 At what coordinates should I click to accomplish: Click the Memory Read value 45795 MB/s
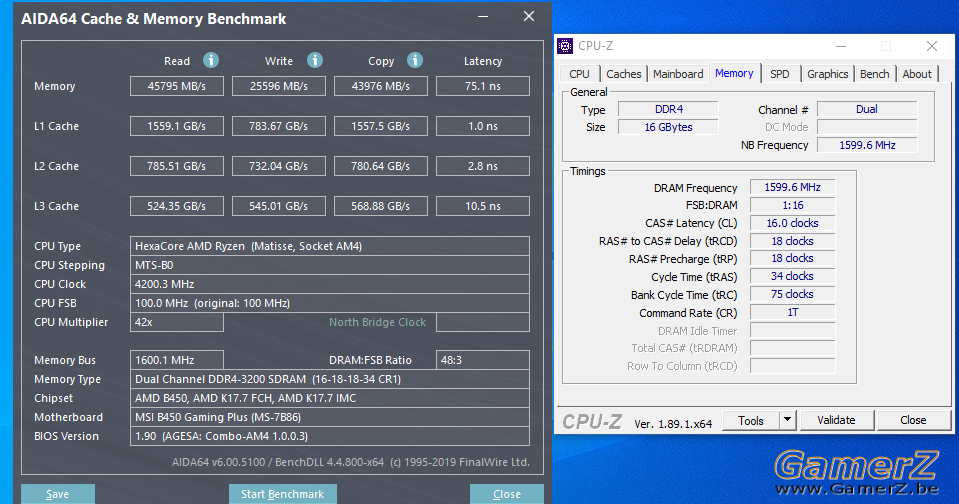pos(177,86)
